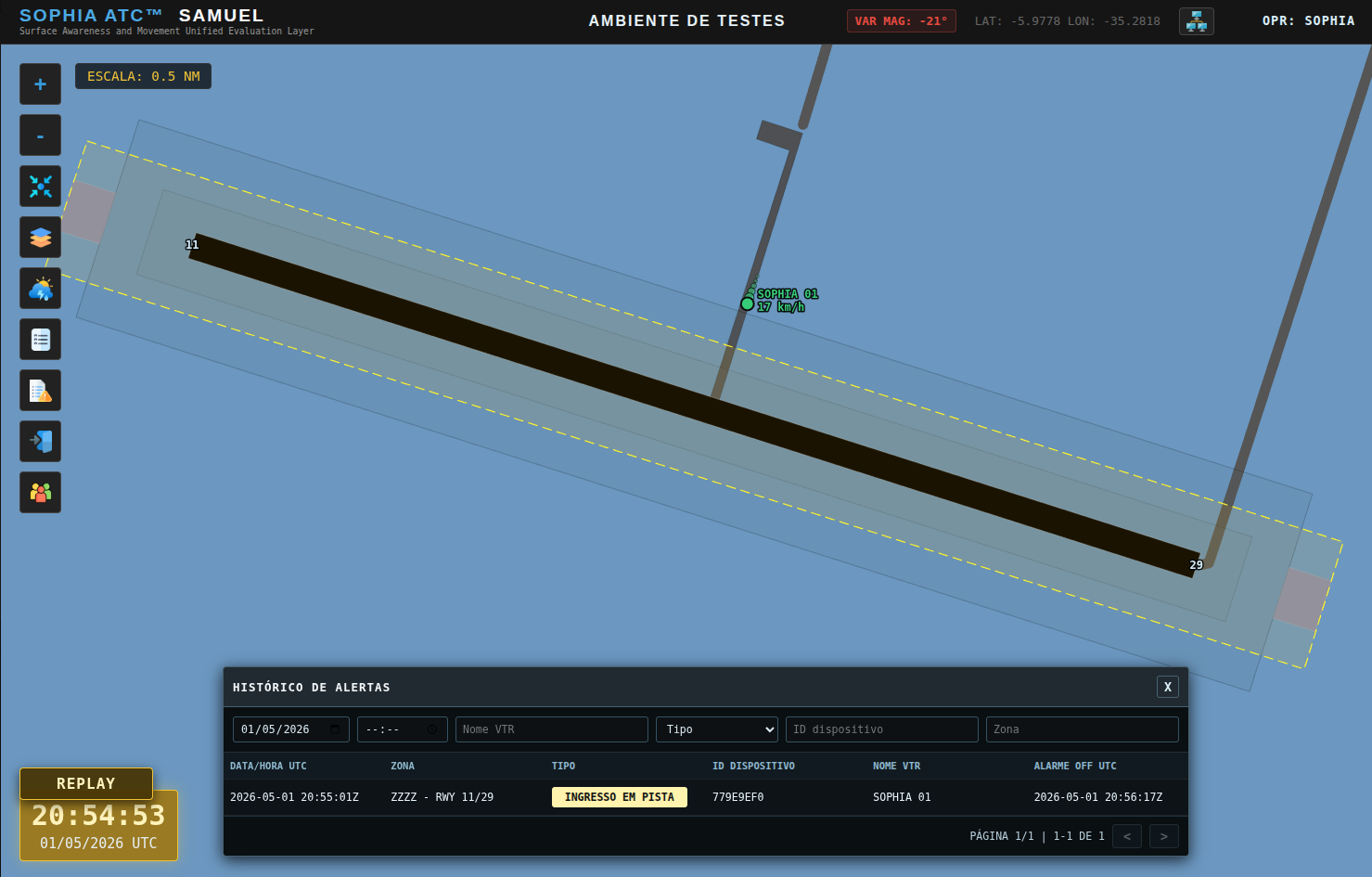This screenshot has height=877, width=1372.
Task: Click the replay clock 20:54:53
Action: 98,815
